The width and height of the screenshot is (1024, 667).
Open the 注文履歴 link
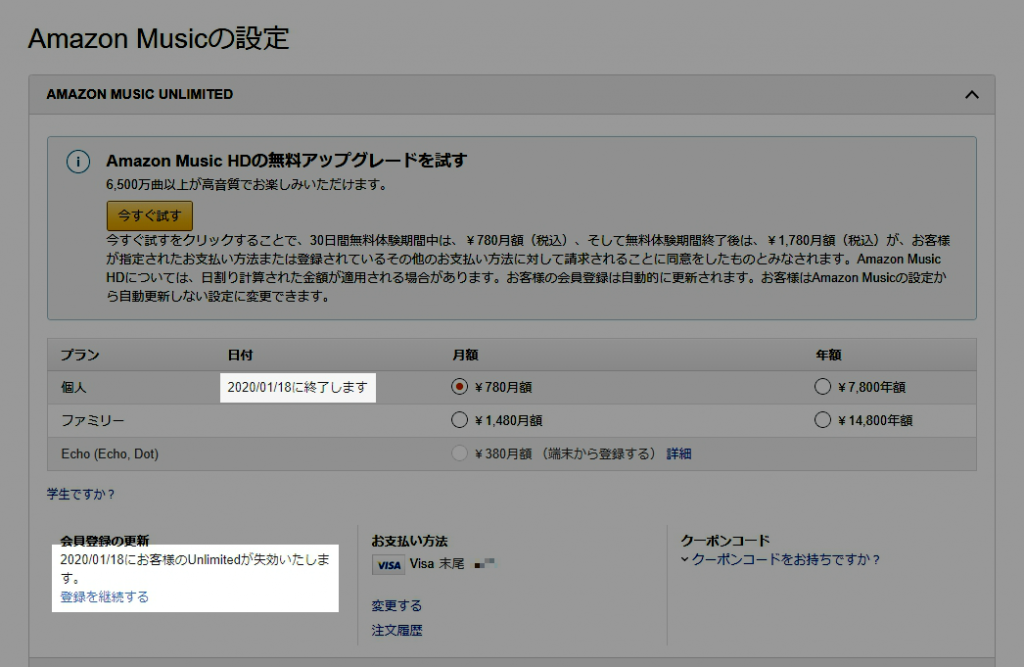(x=396, y=630)
